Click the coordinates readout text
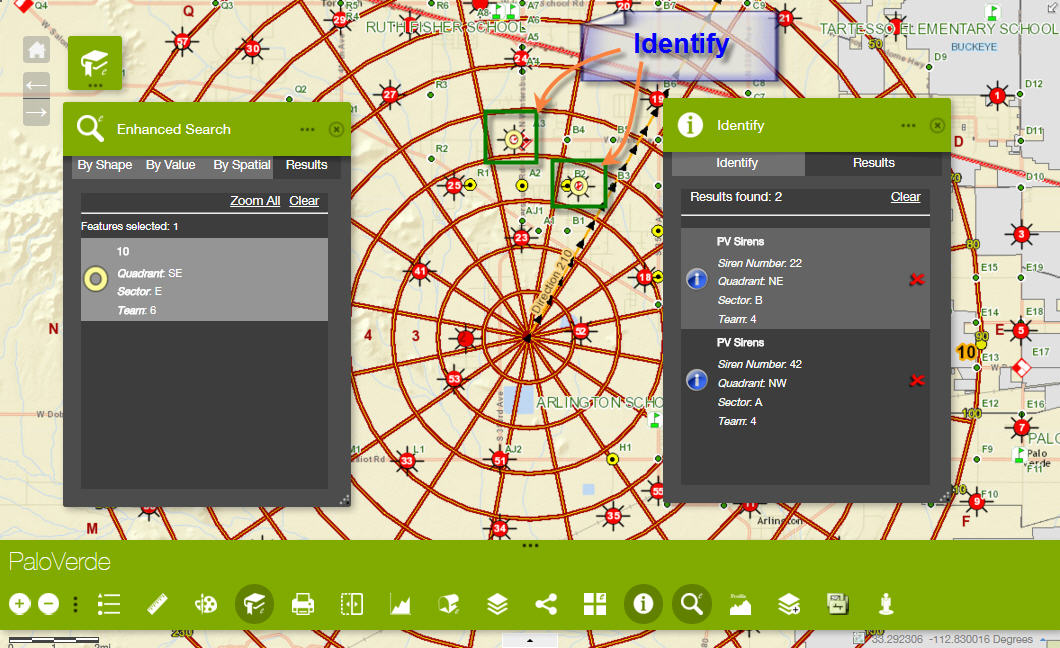Viewport: 1060px width, 648px height. 952,639
